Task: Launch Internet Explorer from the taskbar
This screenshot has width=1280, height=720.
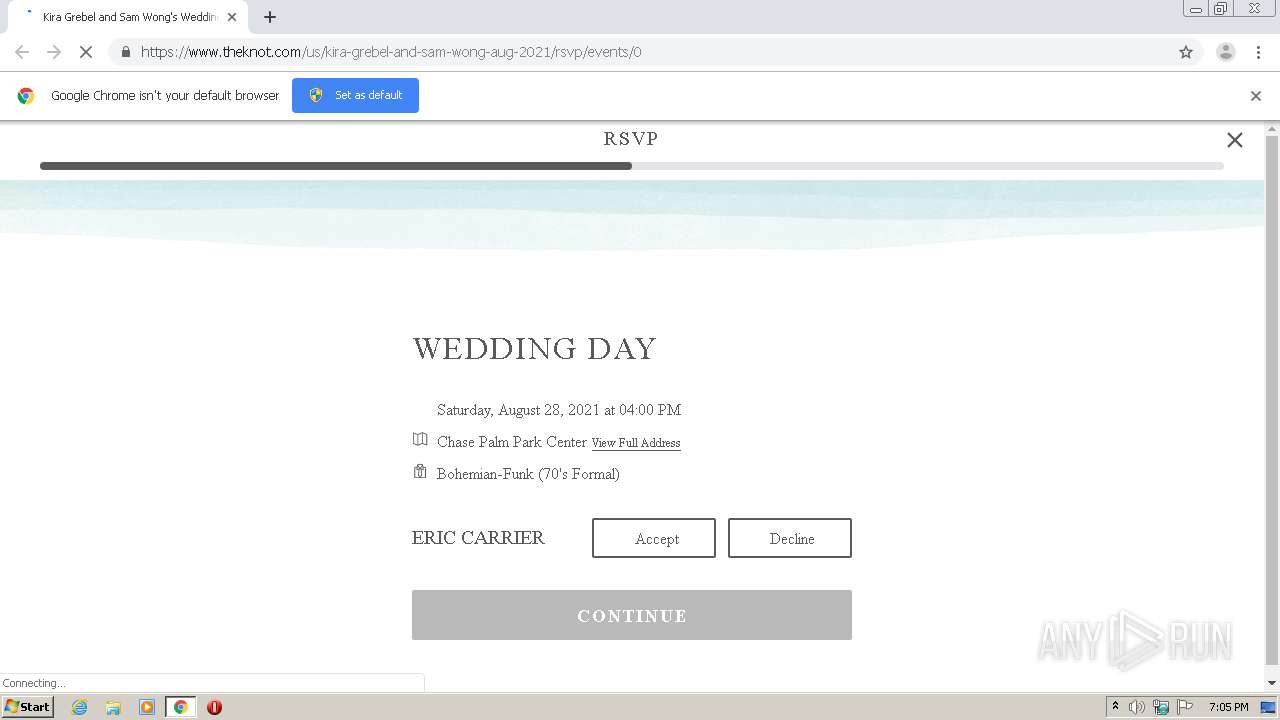Action: 80,707
